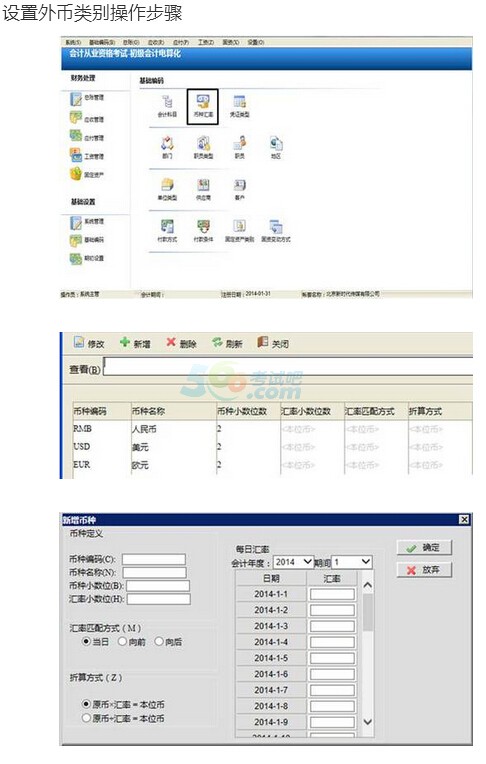Click the 放弃 button

point(424,570)
